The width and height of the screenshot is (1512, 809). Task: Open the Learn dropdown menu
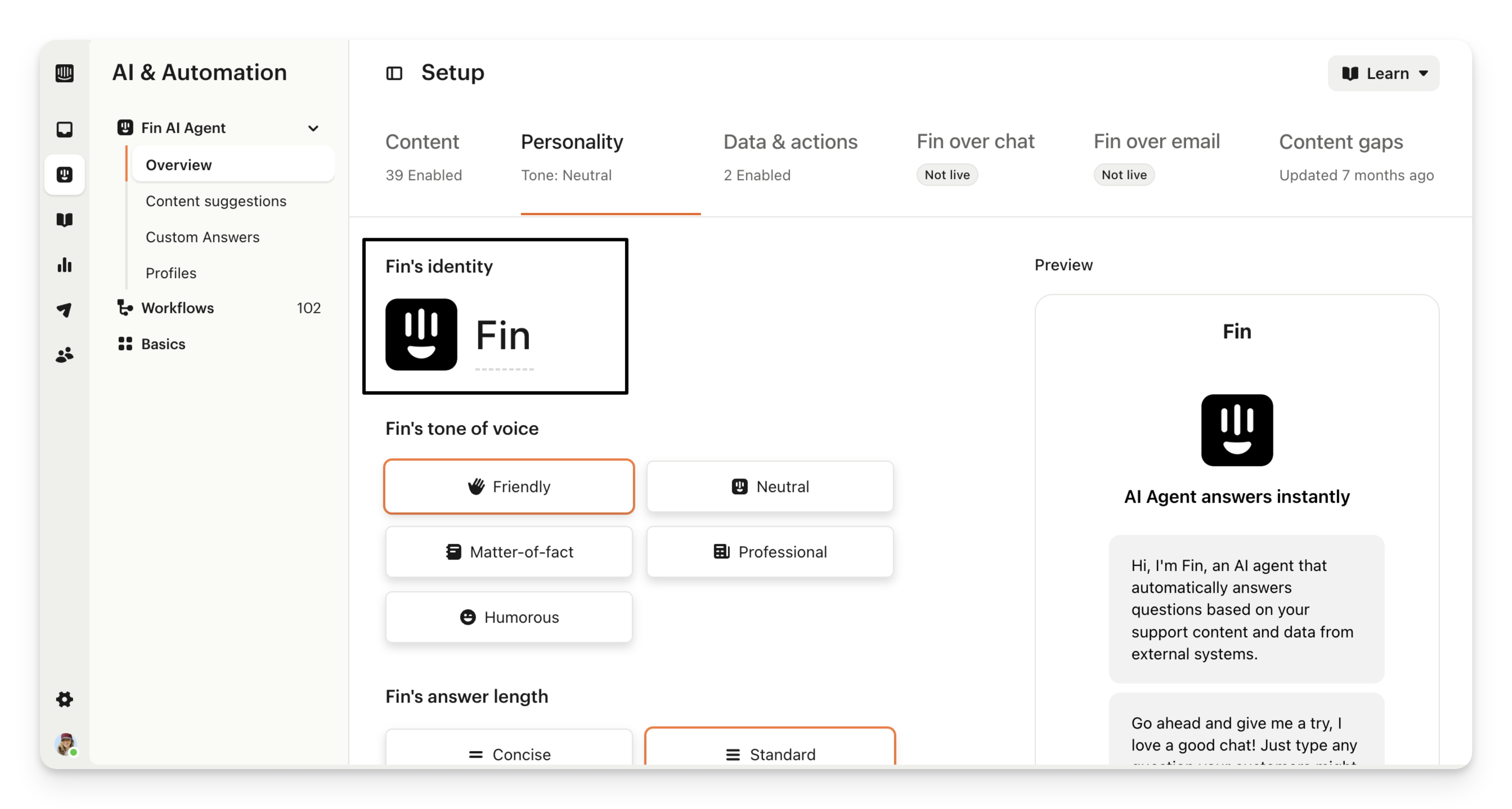click(1383, 73)
